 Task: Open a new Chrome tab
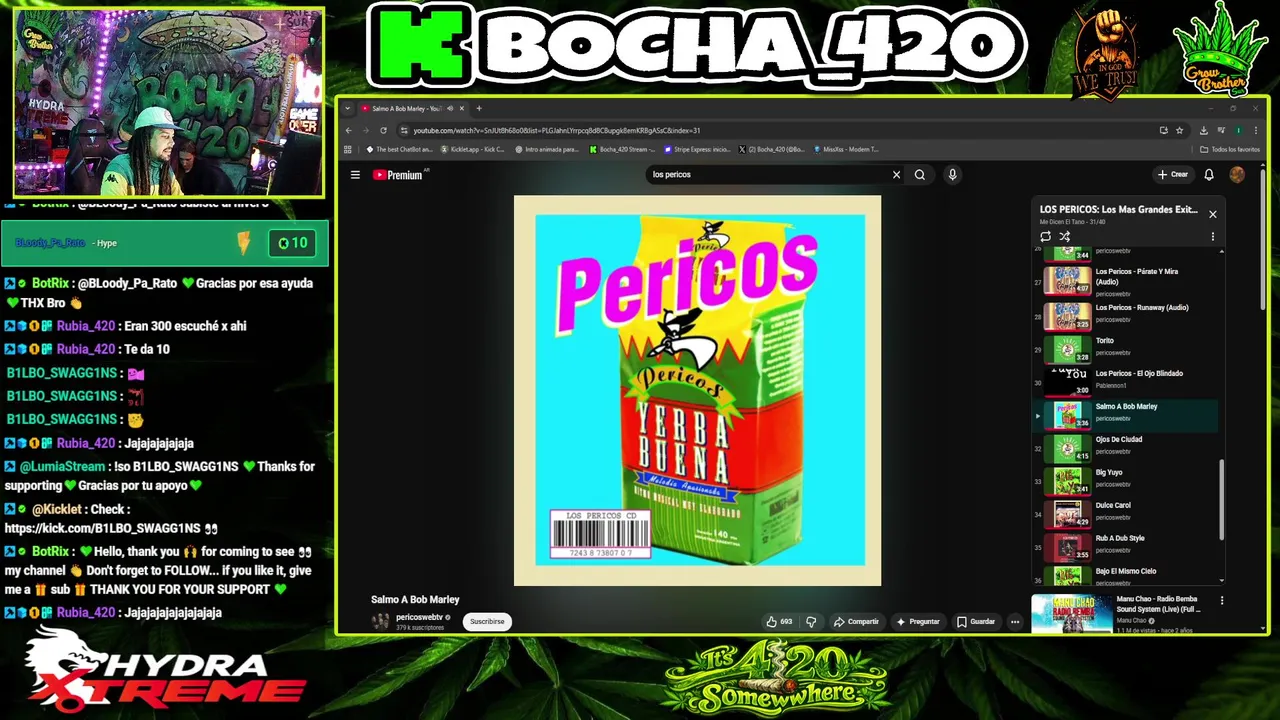pos(479,108)
